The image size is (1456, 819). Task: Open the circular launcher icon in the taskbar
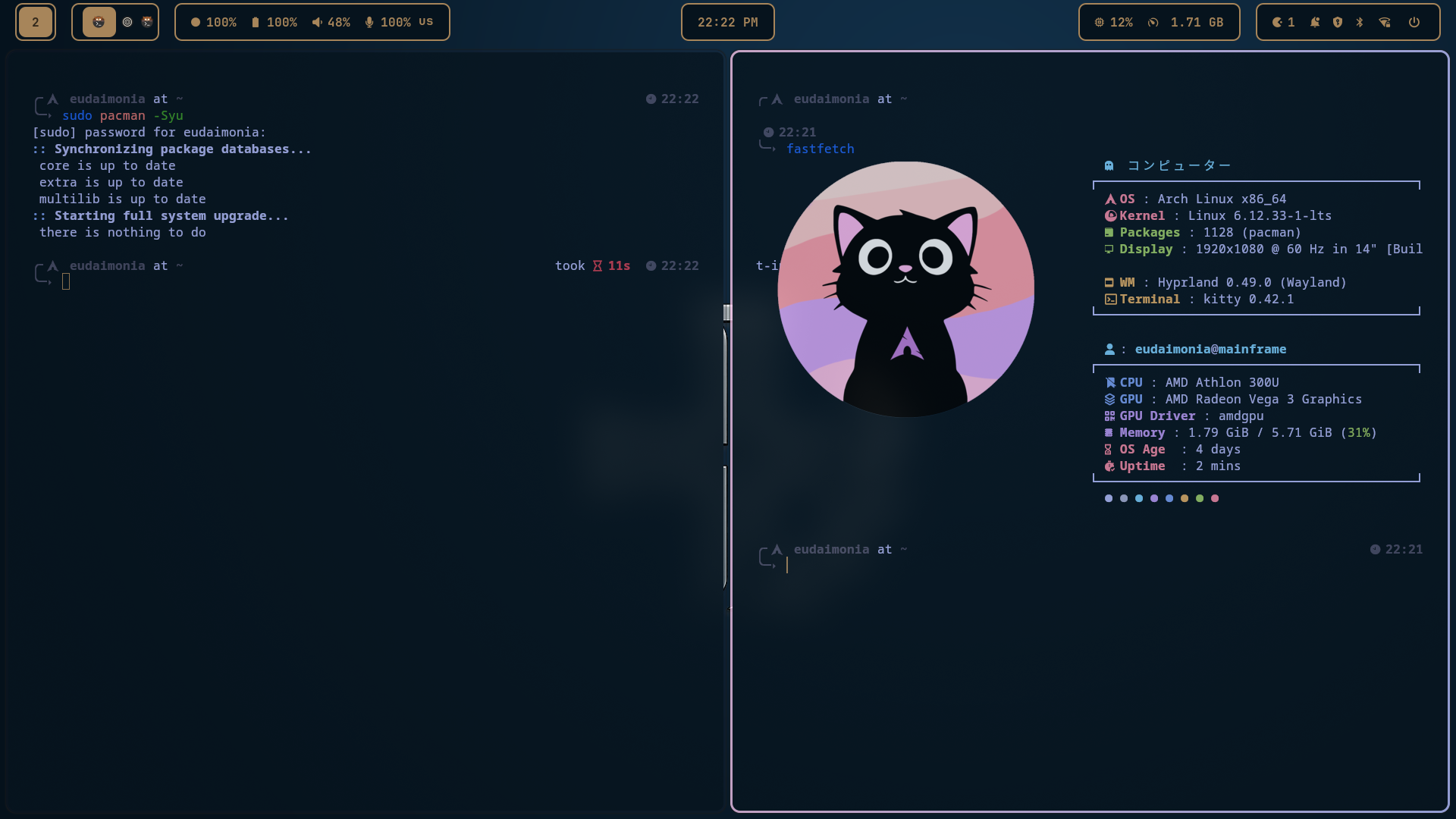coord(126,22)
